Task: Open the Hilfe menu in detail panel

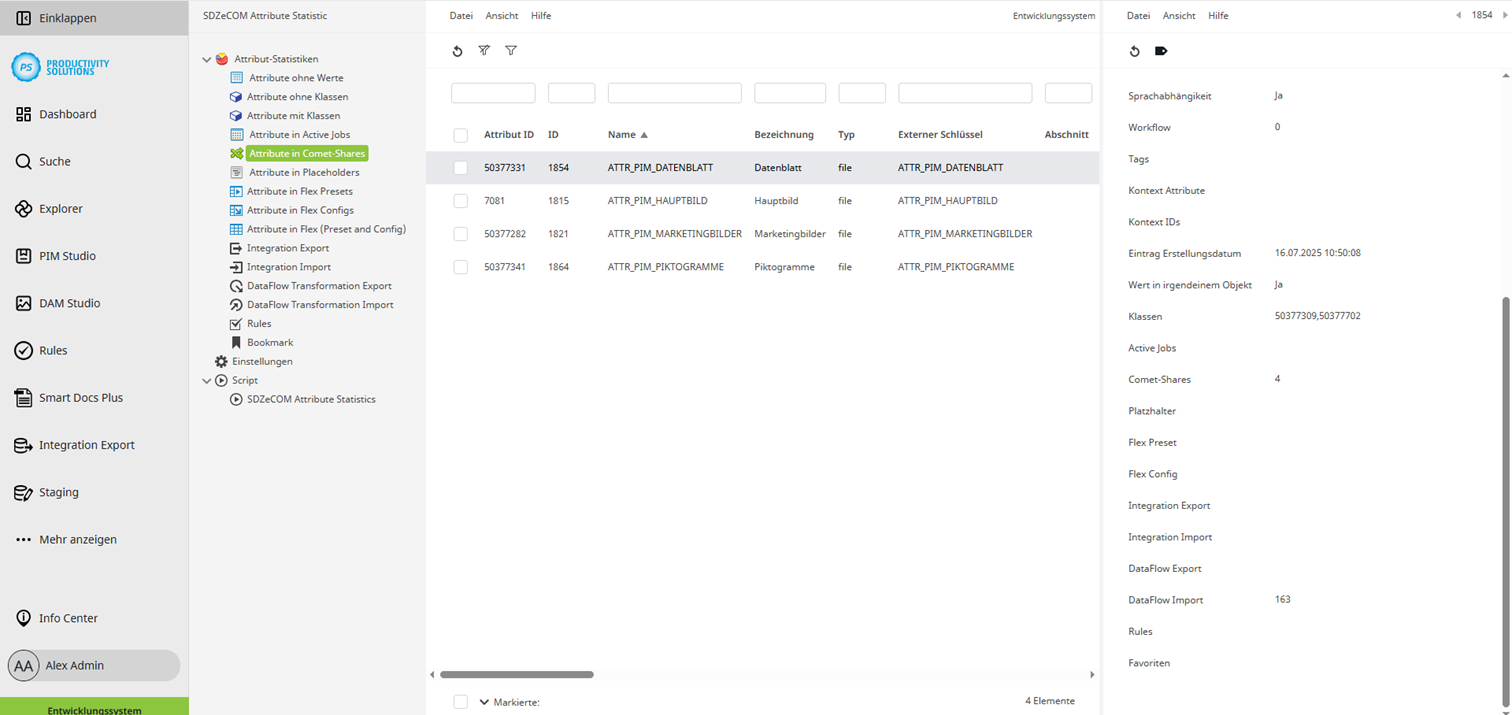Action: click(1218, 16)
